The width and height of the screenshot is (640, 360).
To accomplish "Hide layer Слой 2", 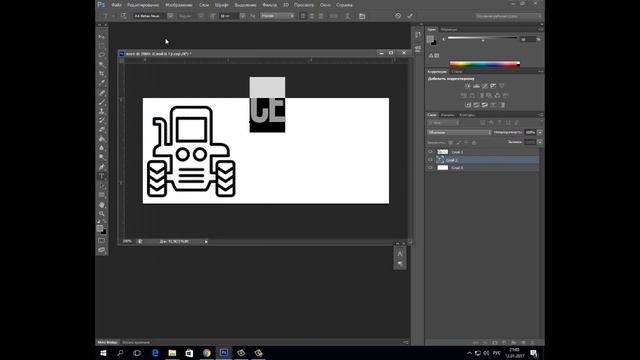I will tap(430, 160).
